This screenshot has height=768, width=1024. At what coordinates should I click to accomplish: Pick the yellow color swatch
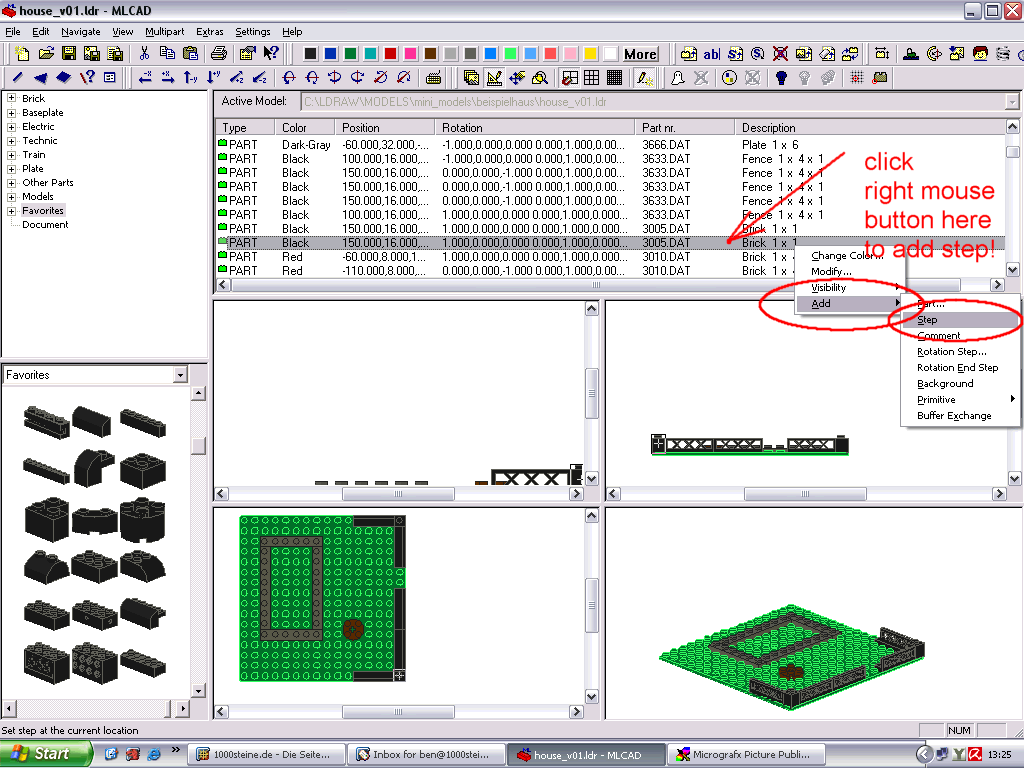[x=590, y=54]
